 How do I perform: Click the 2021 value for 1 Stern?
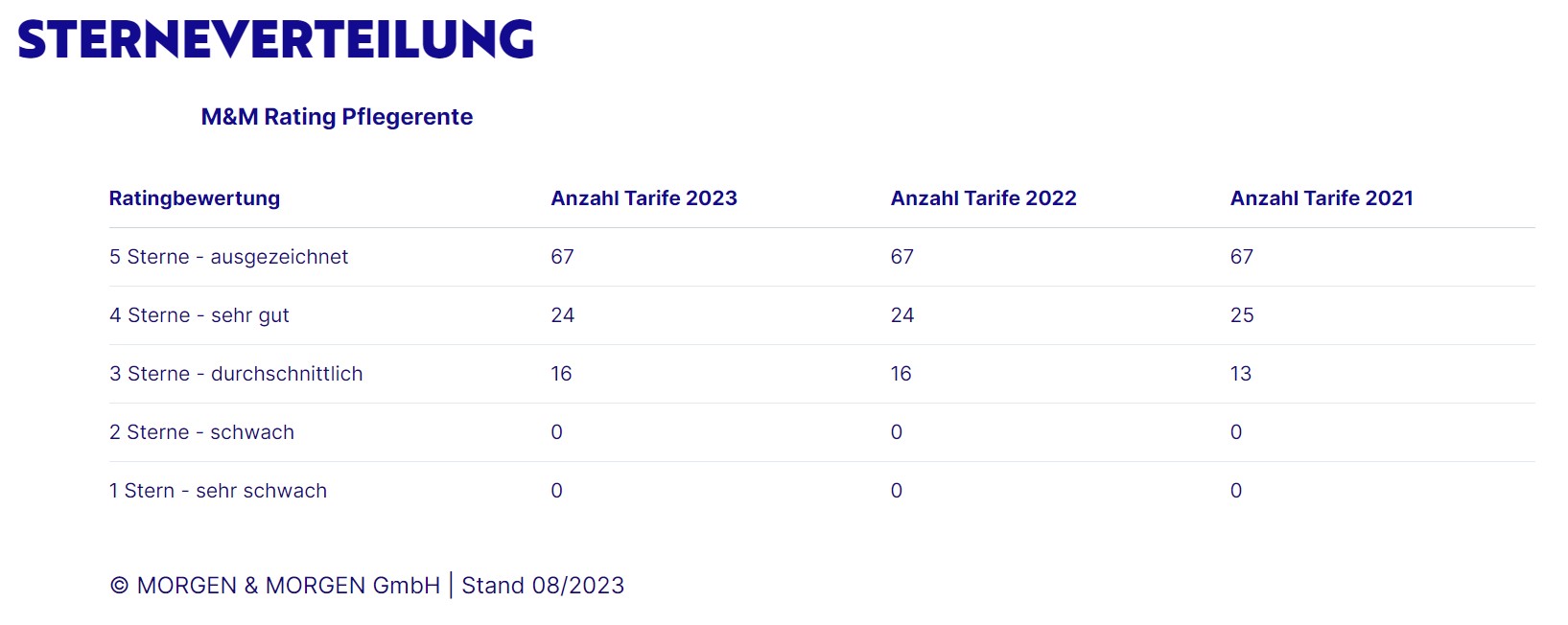coord(1236,491)
